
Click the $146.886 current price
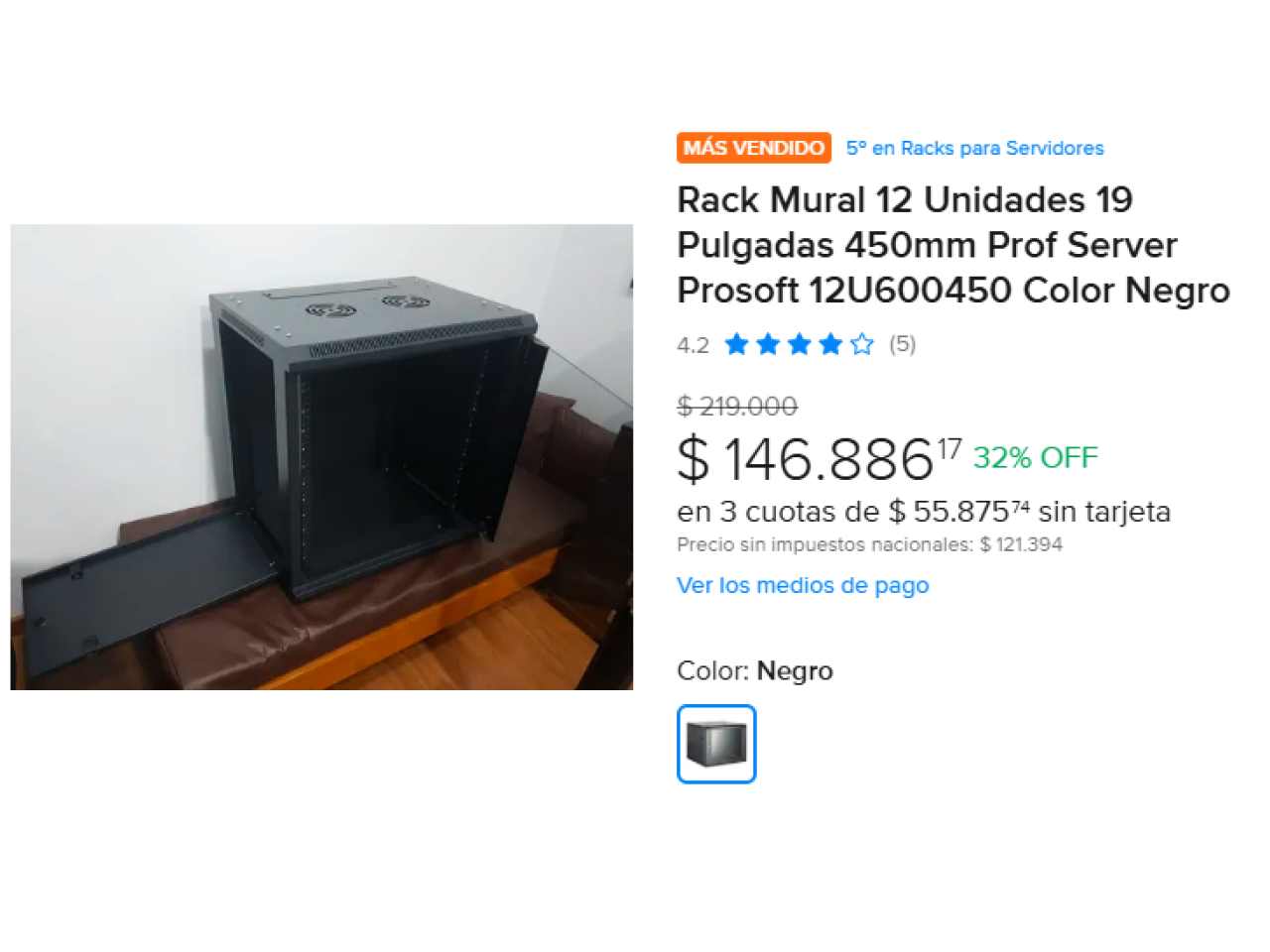pos(819,459)
